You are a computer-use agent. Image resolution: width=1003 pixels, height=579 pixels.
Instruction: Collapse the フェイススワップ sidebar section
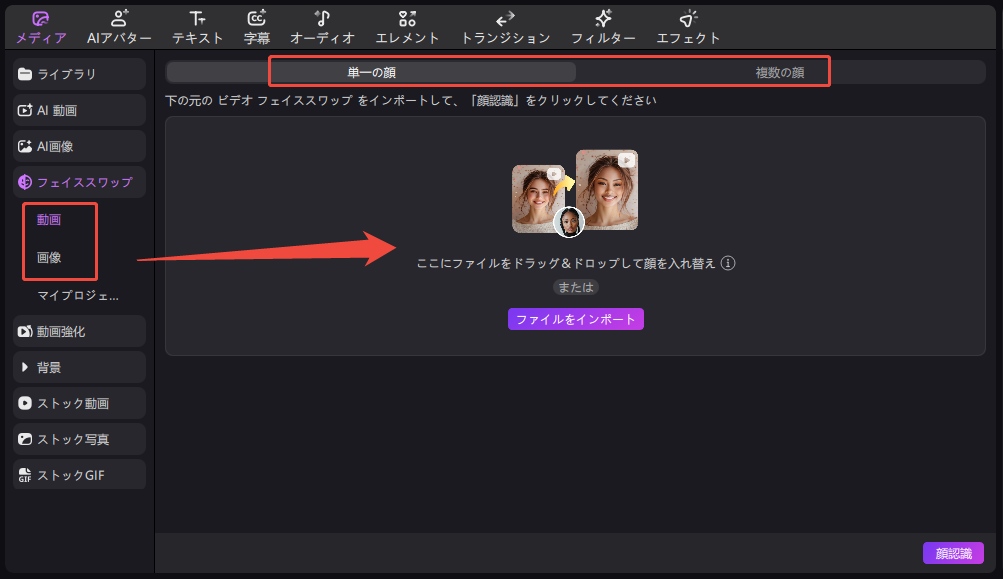[x=80, y=182]
